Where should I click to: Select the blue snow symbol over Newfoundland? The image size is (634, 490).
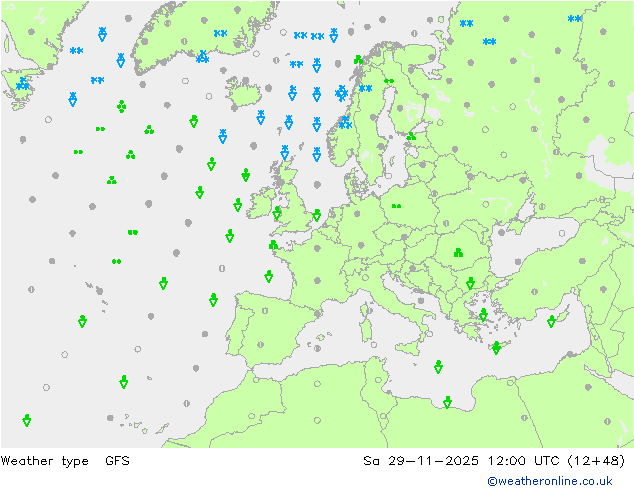23,84
